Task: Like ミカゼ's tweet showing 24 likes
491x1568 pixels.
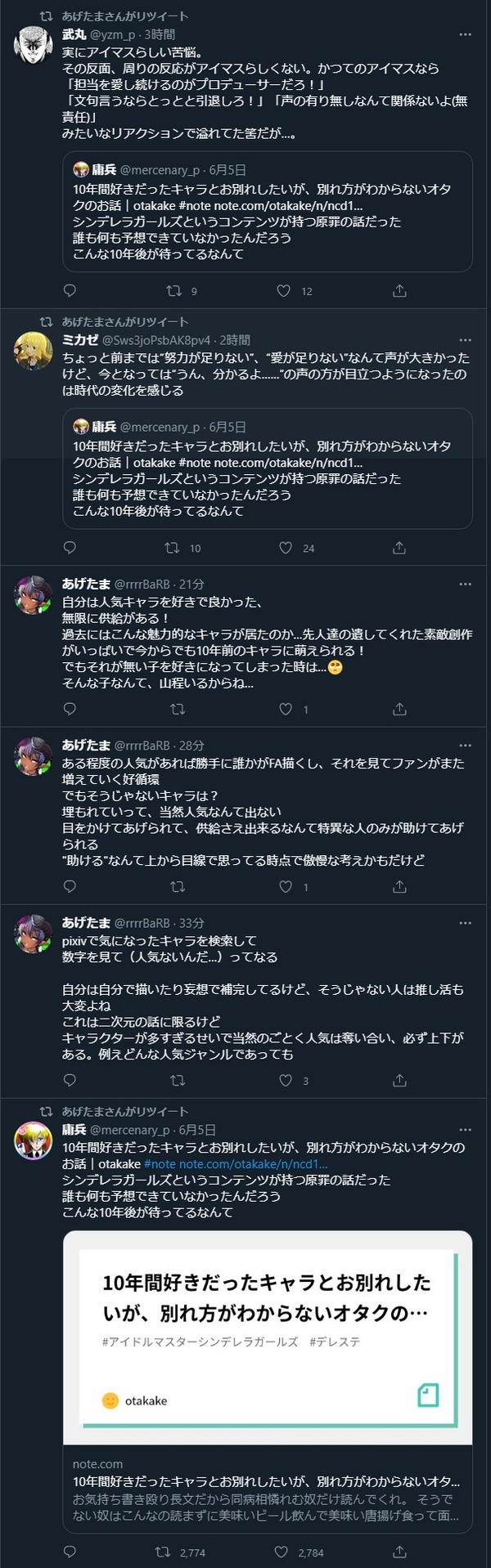Action: pos(282,549)
